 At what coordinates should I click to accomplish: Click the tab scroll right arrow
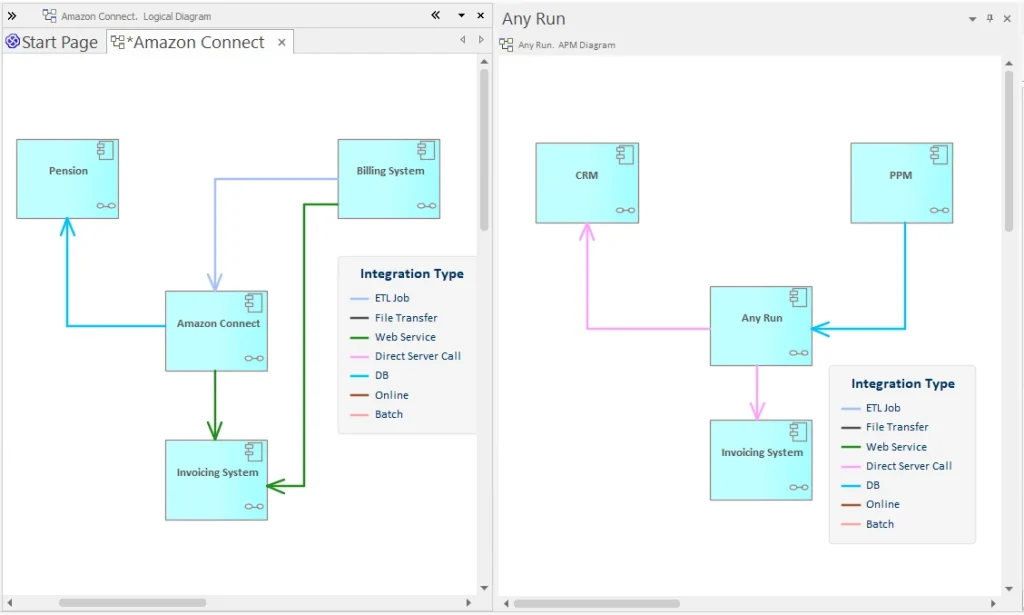coord(481,40)
